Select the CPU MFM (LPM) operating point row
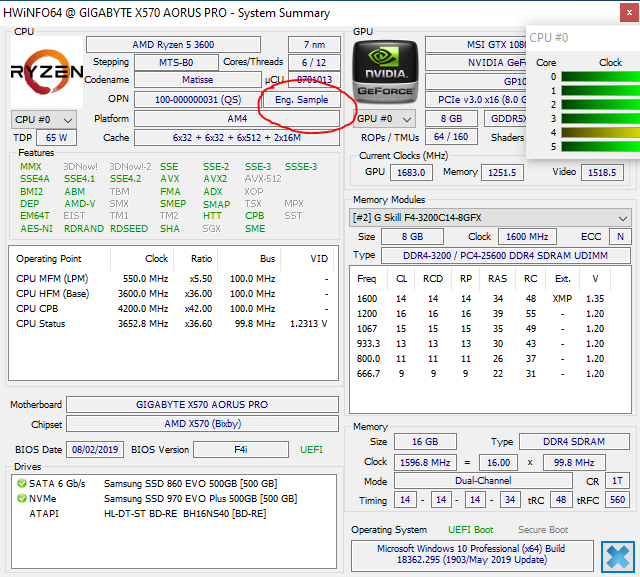Screen dimensions: 640x577 pos(172,279)
